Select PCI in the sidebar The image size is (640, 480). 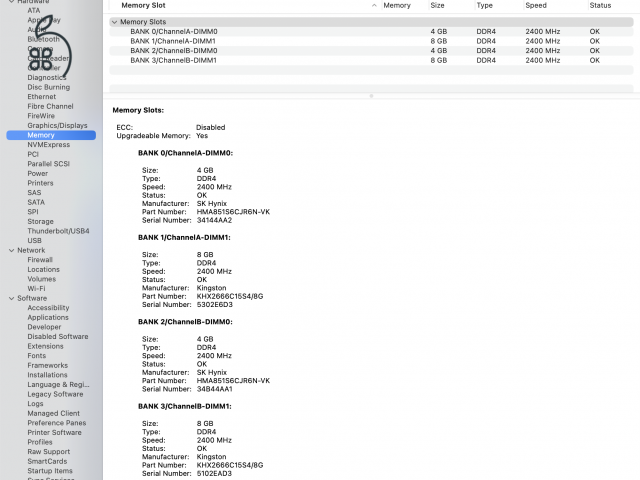click(x=33, y=154)
